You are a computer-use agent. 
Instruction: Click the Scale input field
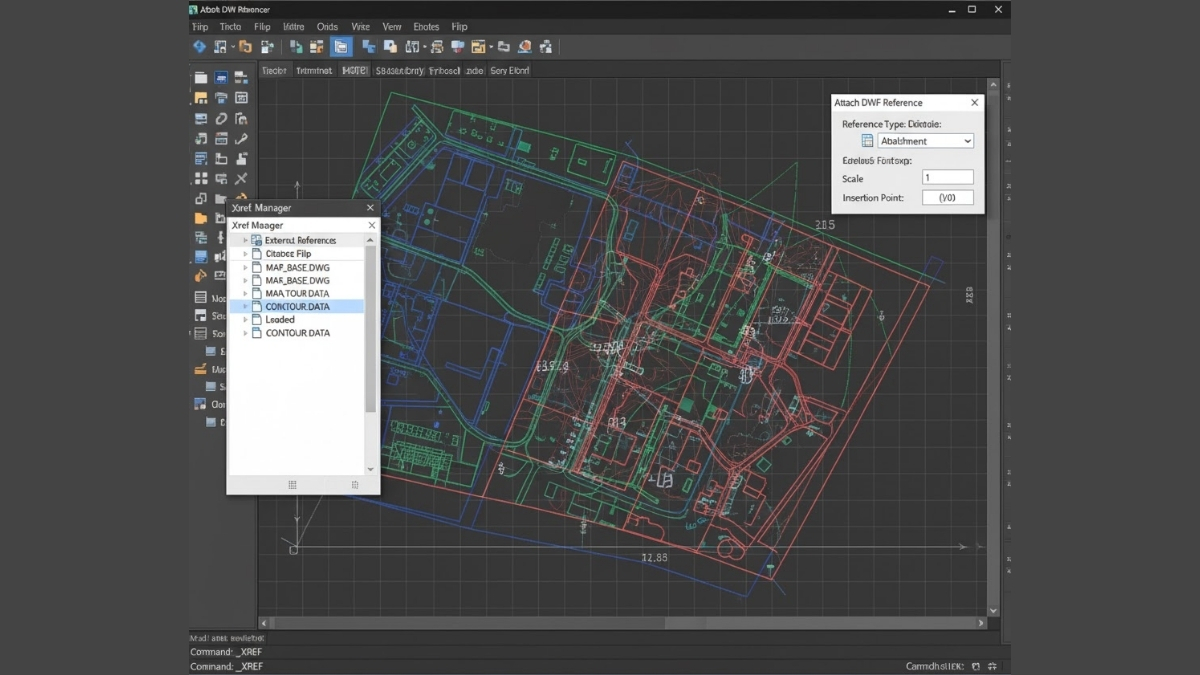click(946, 177)
